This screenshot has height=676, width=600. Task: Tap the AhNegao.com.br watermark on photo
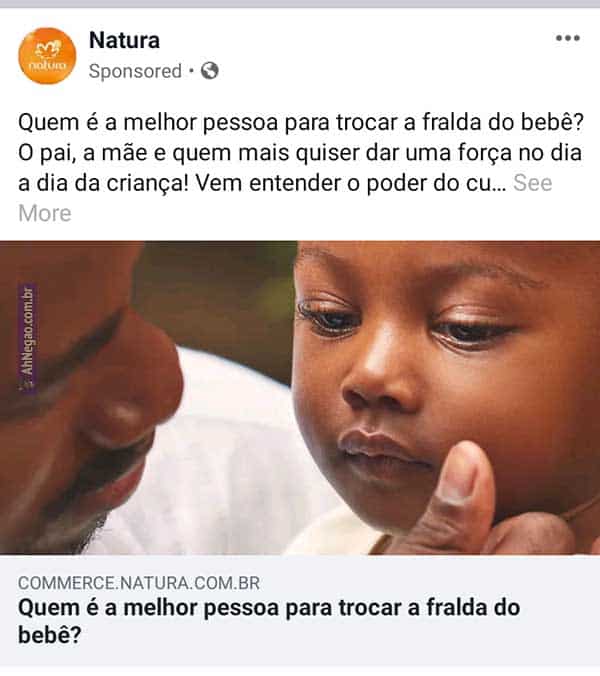point(28,337)
